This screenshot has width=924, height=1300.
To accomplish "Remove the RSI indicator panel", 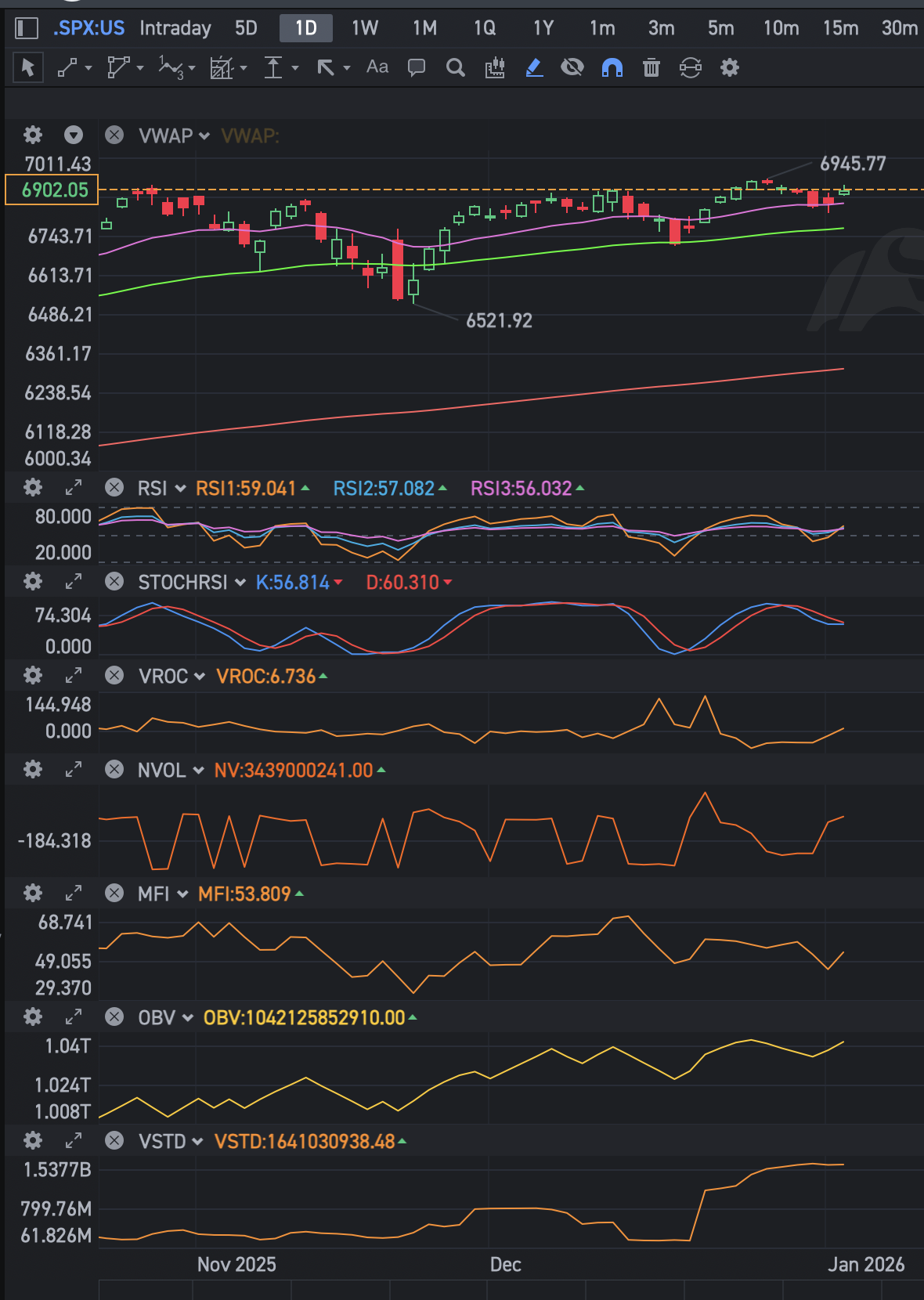I will coord(114,488).
